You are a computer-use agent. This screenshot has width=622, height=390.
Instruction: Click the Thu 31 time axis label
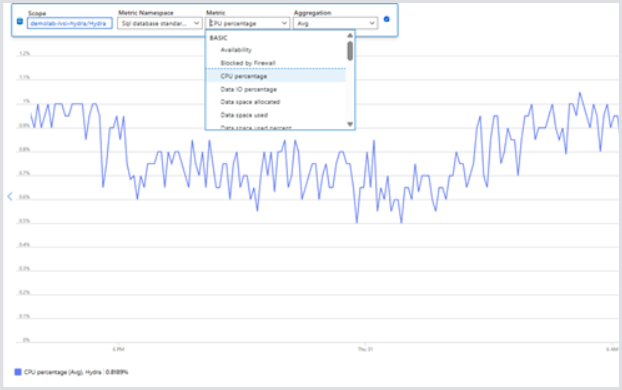click(365, 349)
